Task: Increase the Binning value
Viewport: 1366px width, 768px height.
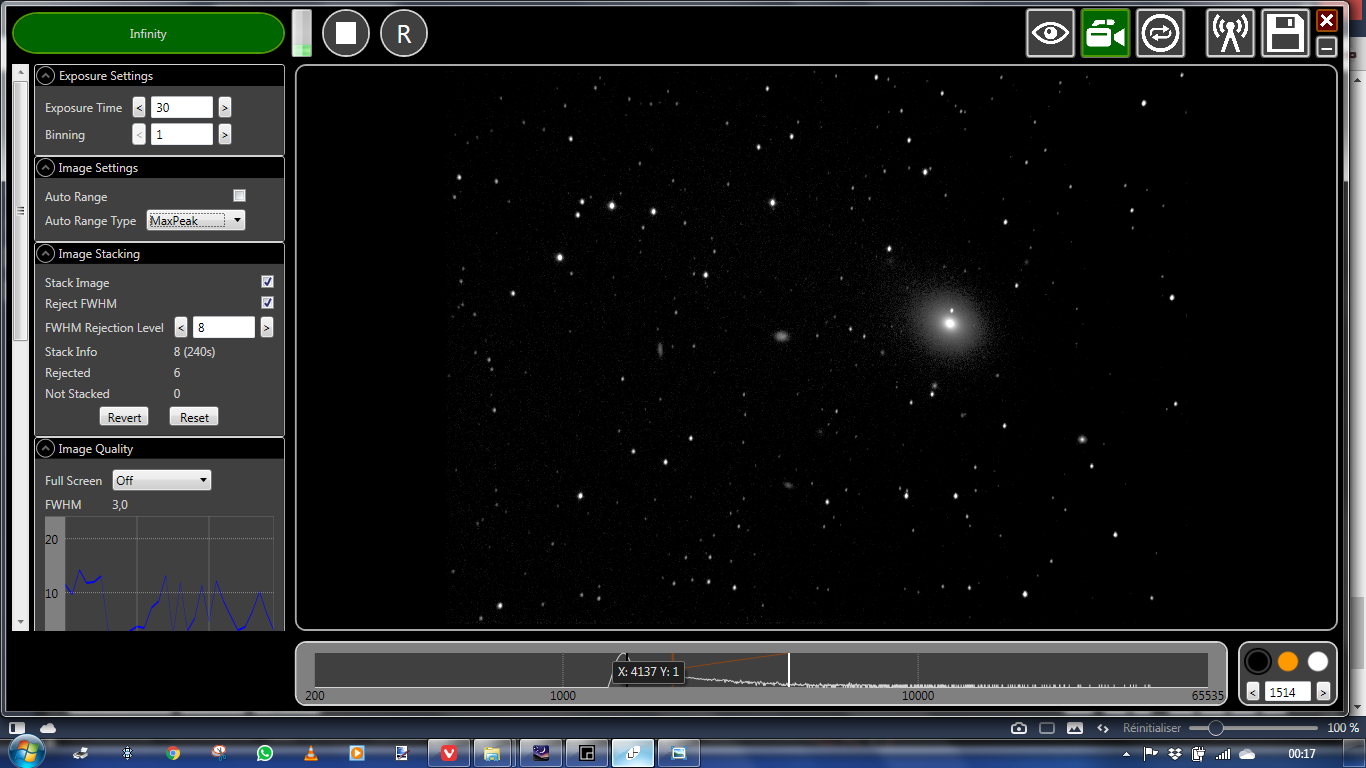Action: click(225, 134)
